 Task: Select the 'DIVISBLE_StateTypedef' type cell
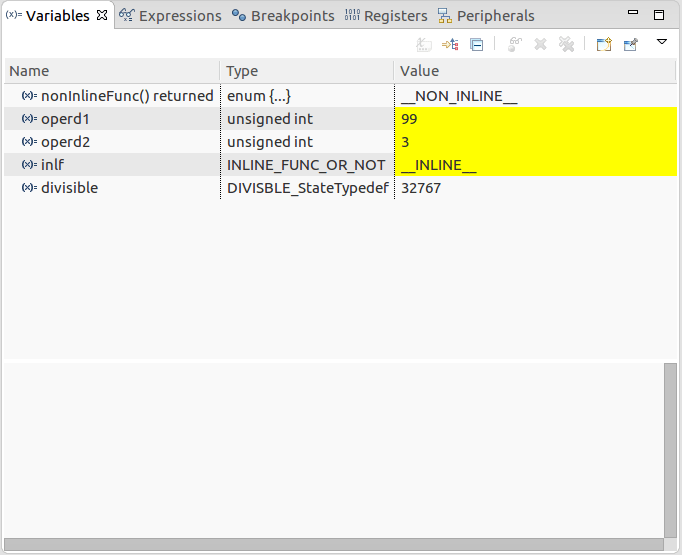pyautogui.click(x=307, y=188)
